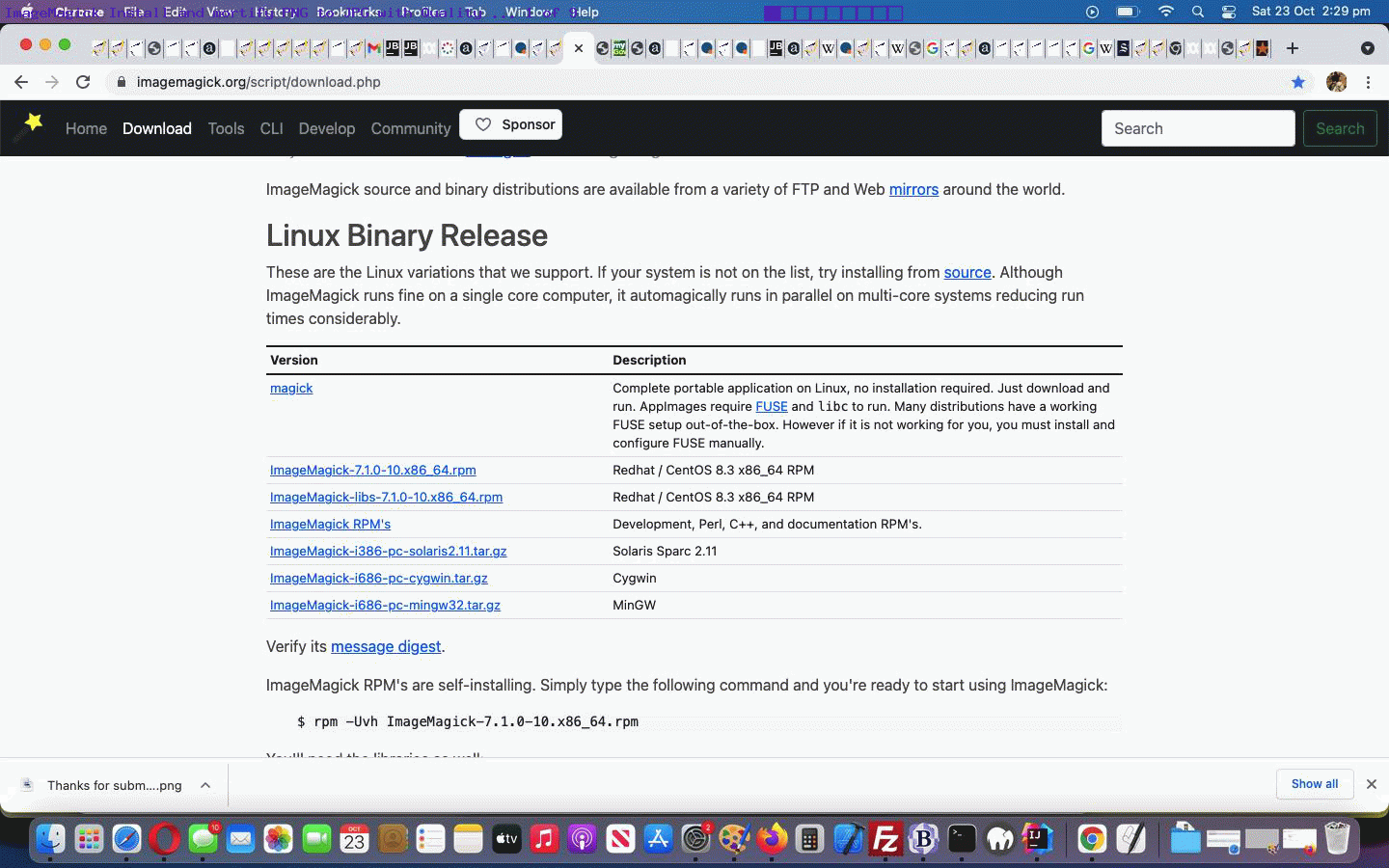
Task: Reload the page with the refresh icon
Action: tap(83, 82)
